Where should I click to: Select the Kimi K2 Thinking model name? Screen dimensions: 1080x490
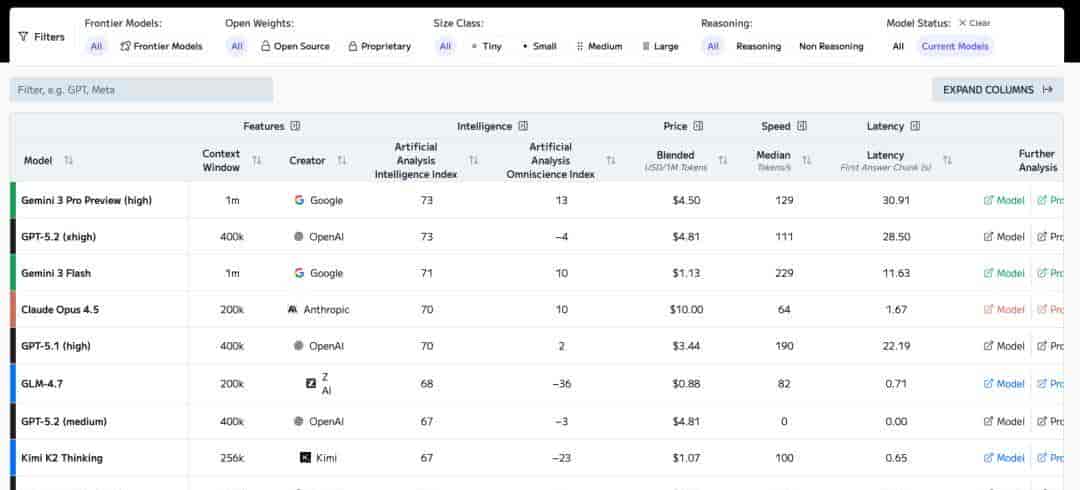(62, 458)
